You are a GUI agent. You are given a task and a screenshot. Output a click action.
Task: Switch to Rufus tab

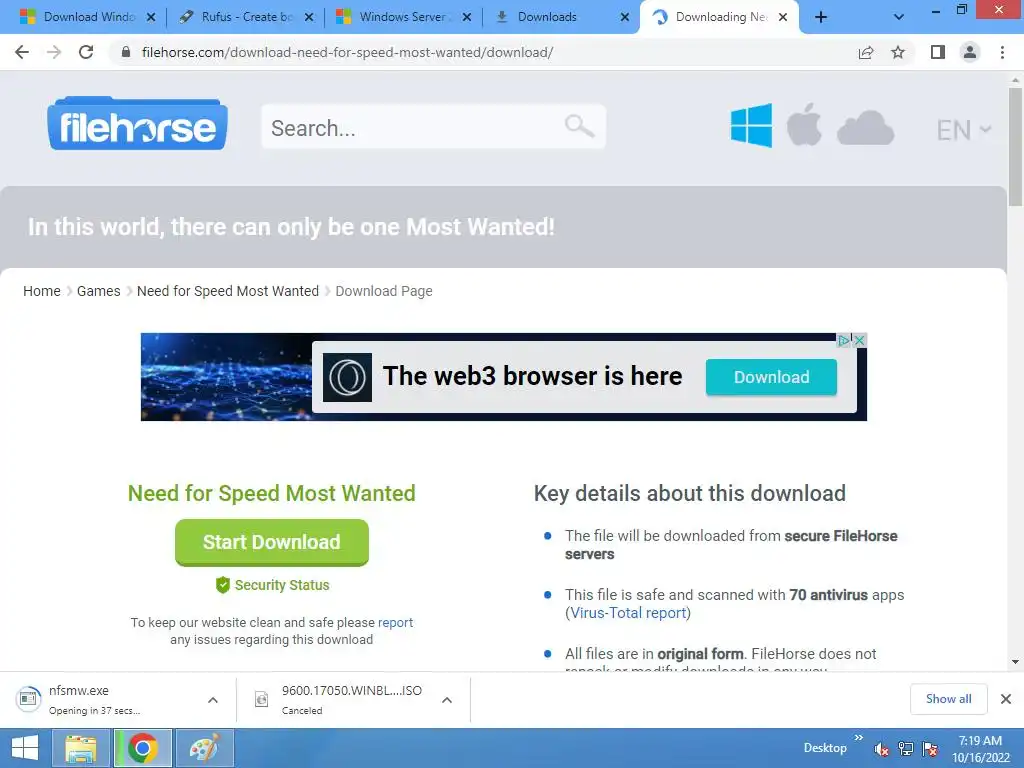click(x=245, y=17)
